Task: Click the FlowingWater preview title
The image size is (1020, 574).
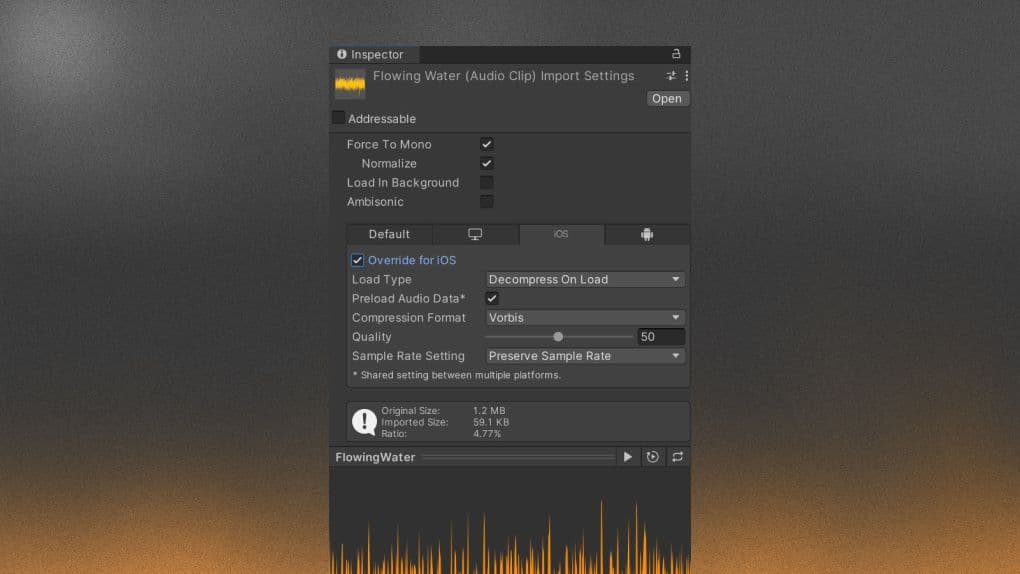Action: point(375,457)
